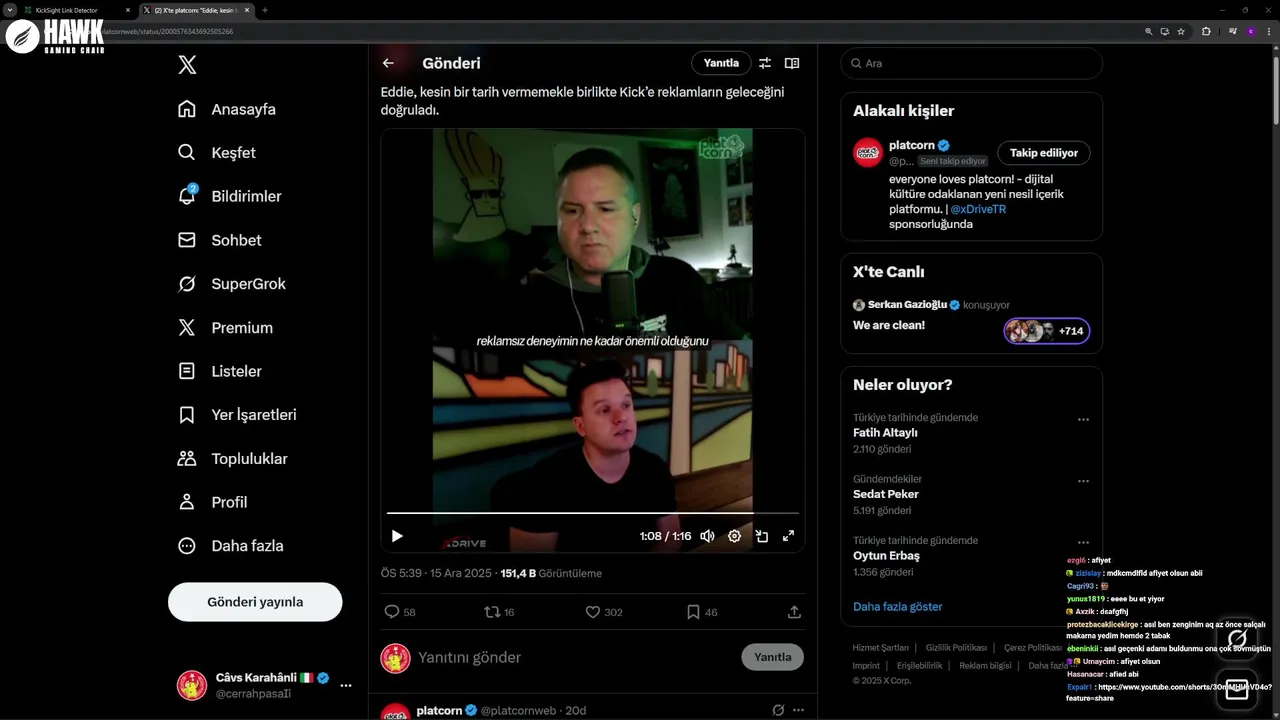Play the video in the post
Image resolution: width=1280 pixels, height=720 pixels.
click(x=397, y=536)
